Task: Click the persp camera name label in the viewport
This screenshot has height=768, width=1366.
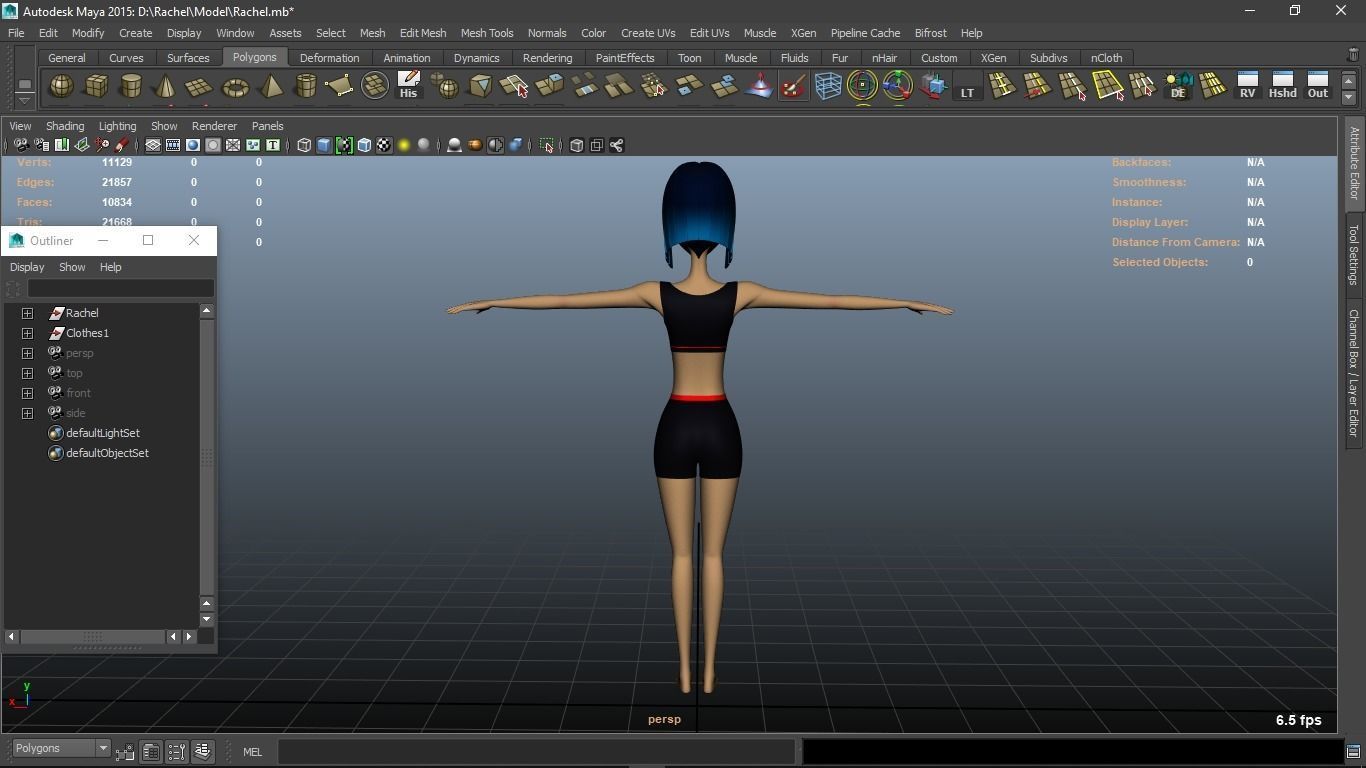Action: point(664,719)
